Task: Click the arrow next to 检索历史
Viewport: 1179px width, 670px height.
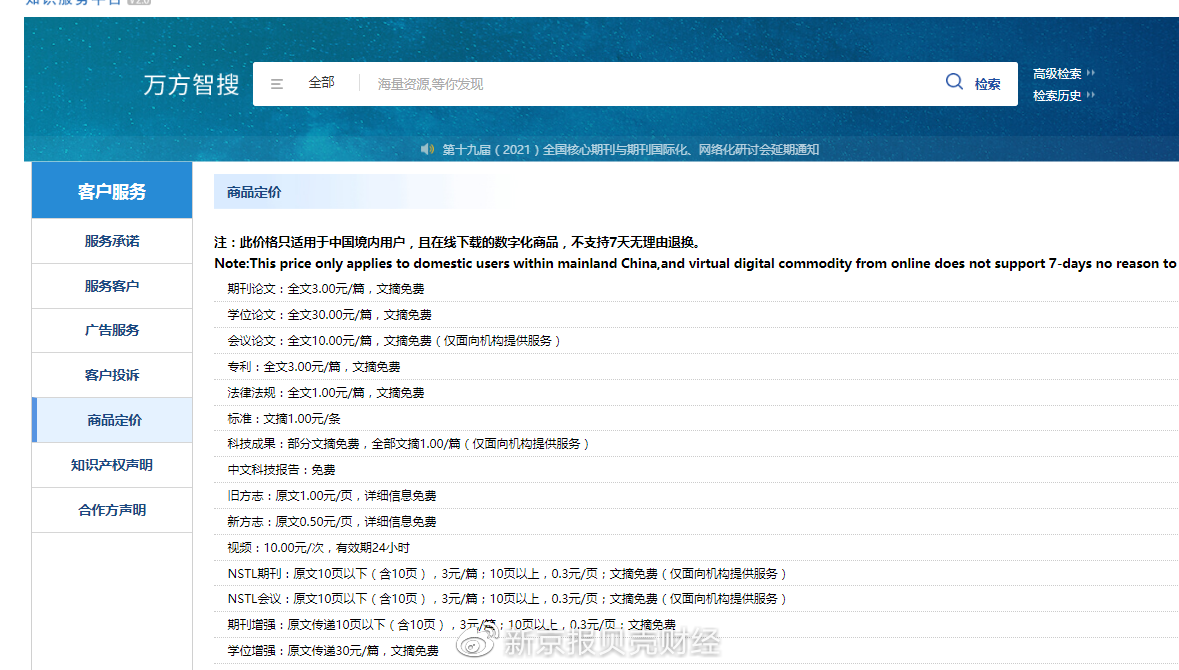Action: [1090, 95]
